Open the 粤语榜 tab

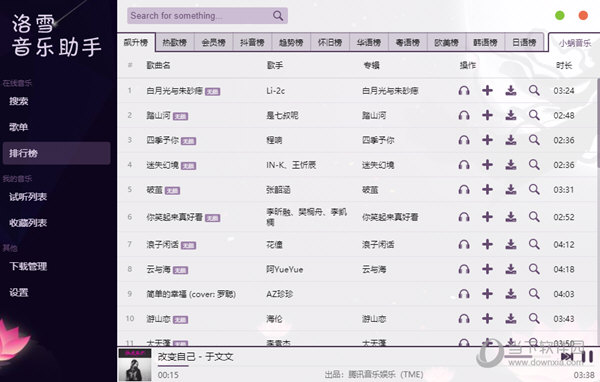pyautogui.click(x=408, y=42)
